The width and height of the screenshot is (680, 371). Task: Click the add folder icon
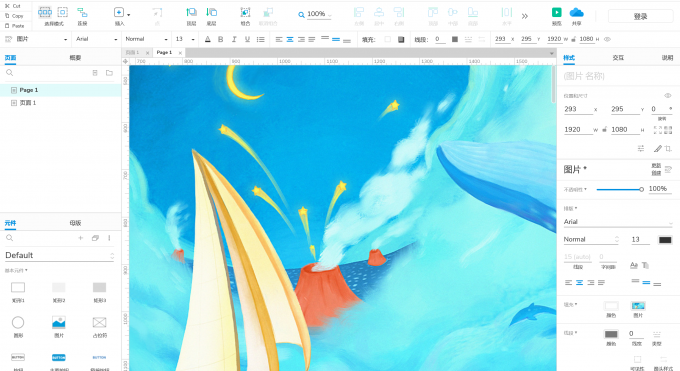tap(109, 73)
